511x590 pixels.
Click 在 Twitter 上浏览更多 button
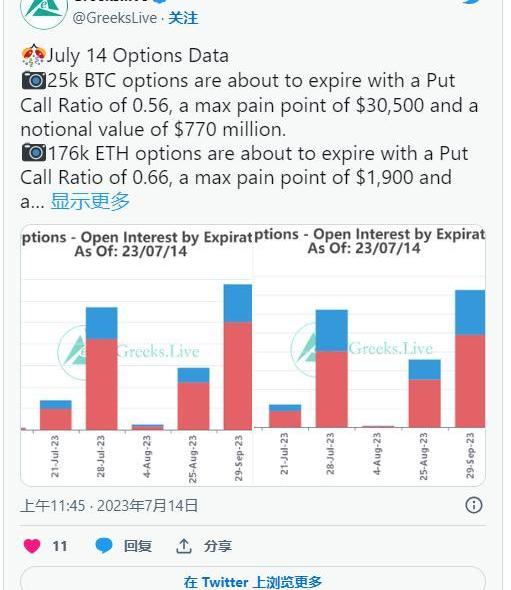[x=253, y=579]
